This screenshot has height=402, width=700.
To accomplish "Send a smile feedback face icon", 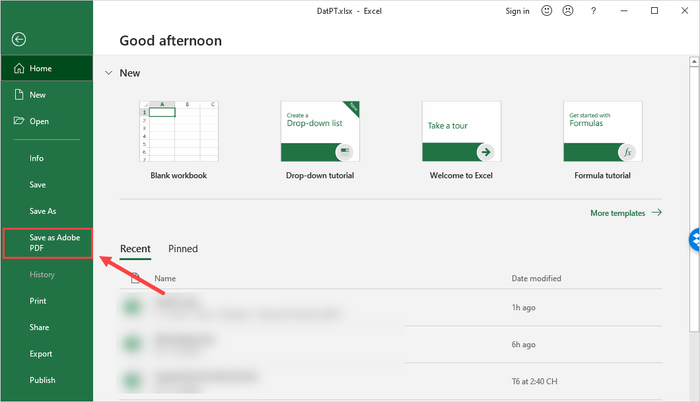I will pos(546,11).
